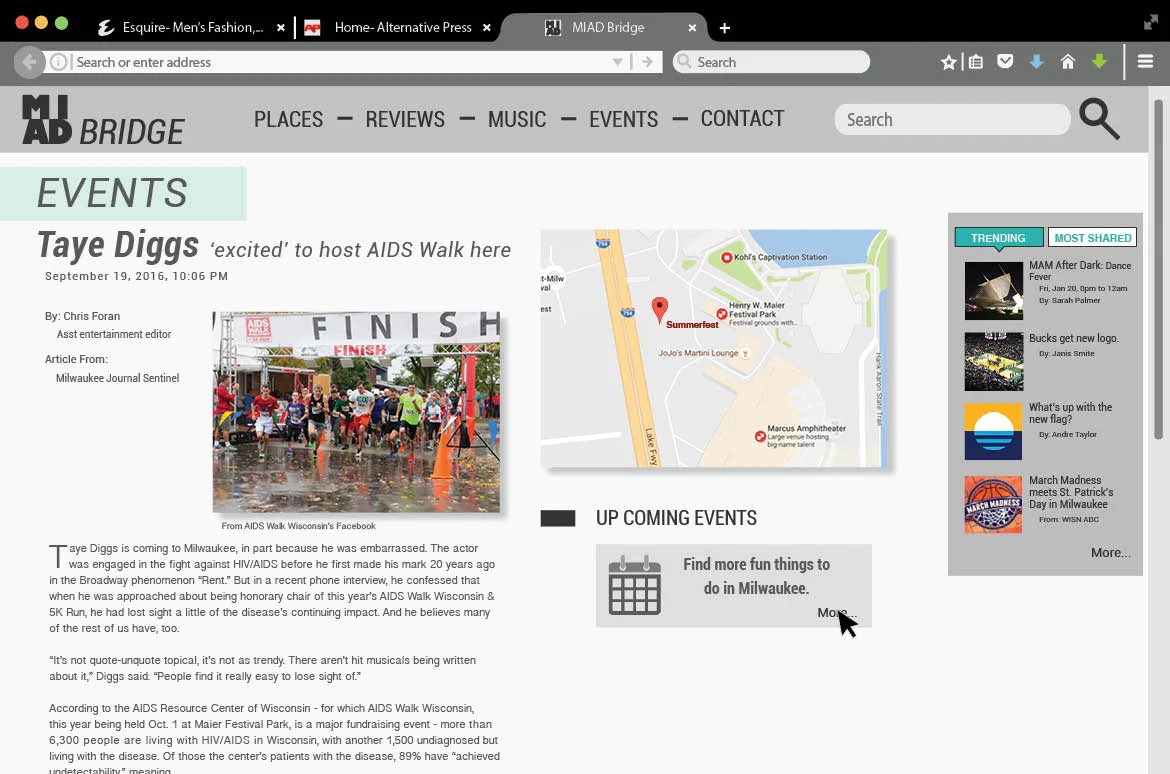1170x774 pixels.
Task: Click the browser back arrow button
Action: (x=29, y=62)
